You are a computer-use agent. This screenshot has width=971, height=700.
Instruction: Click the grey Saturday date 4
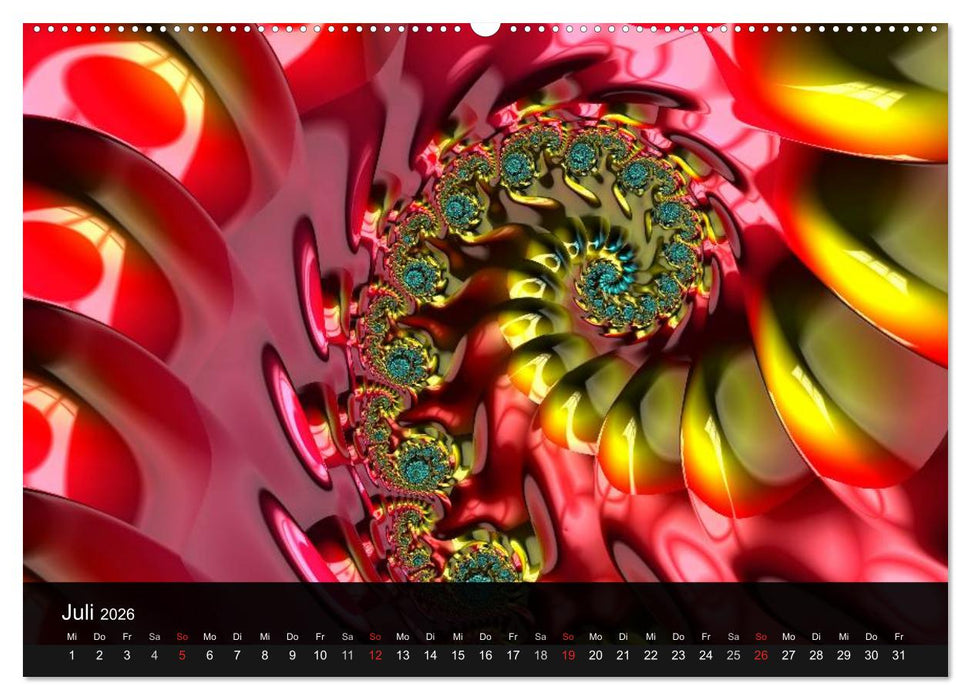tap(154, 656)
